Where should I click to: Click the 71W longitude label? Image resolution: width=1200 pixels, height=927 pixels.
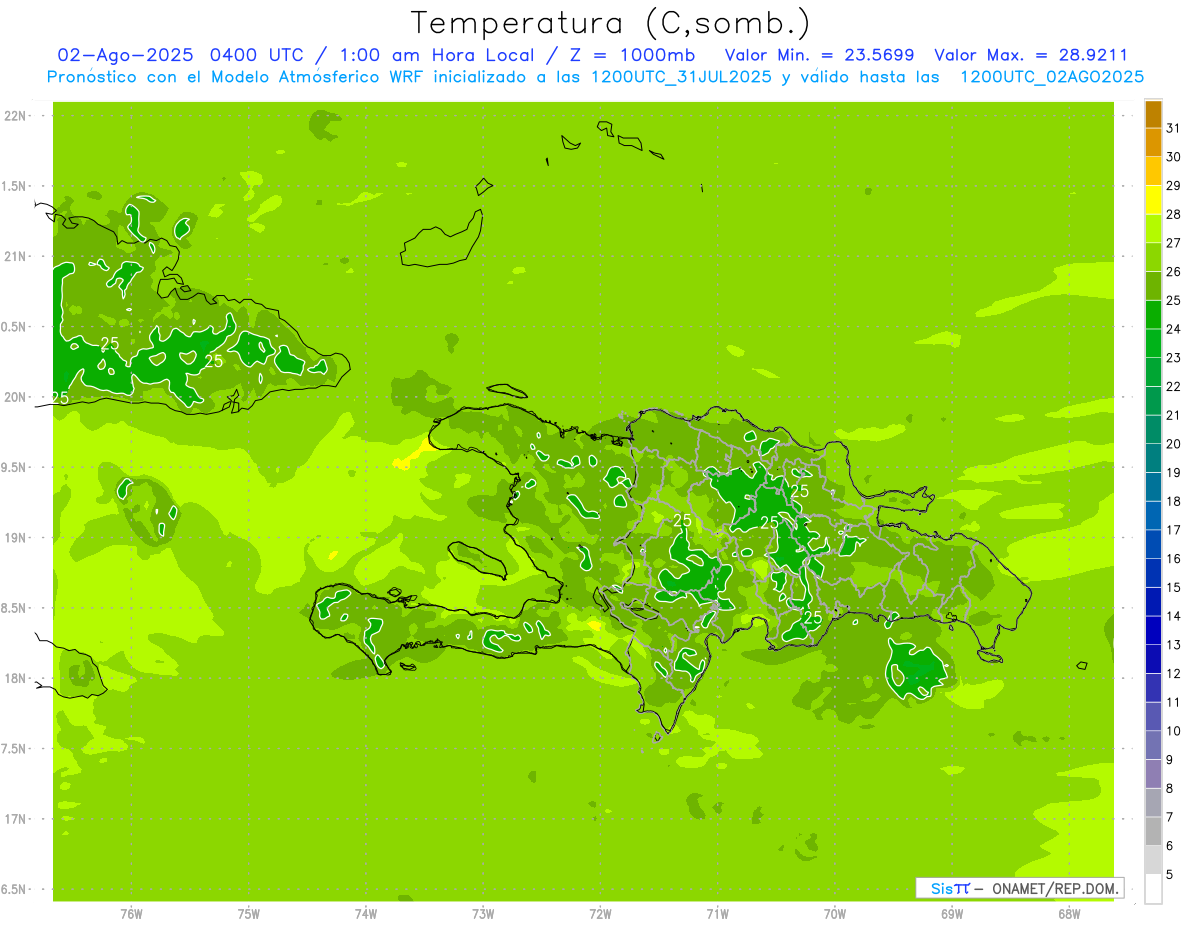(717, 913)
